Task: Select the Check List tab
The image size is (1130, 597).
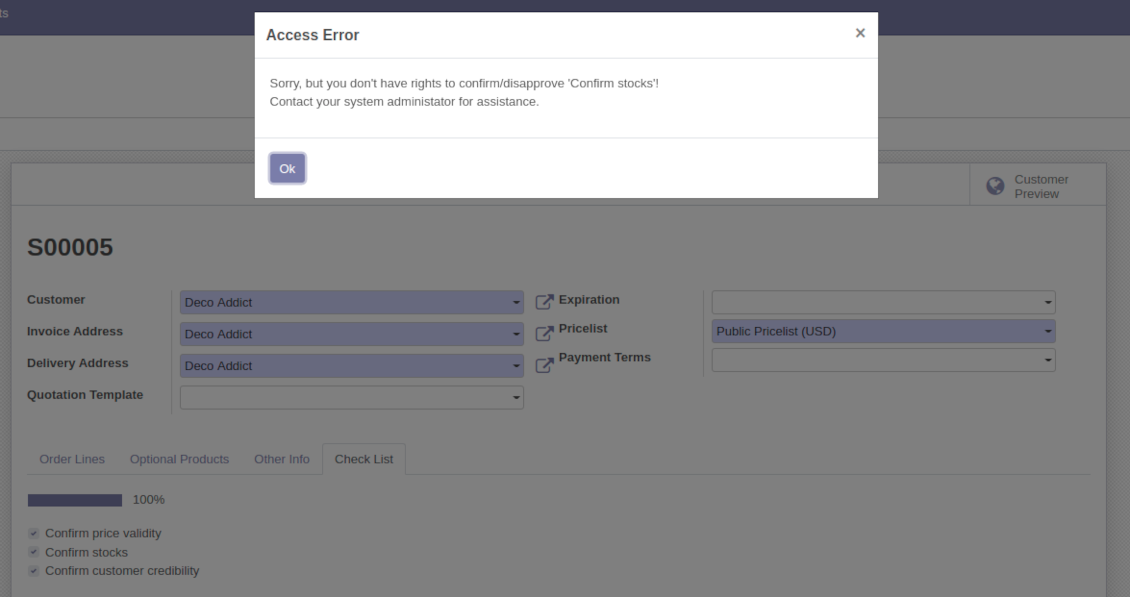Action: coord(363,459)
